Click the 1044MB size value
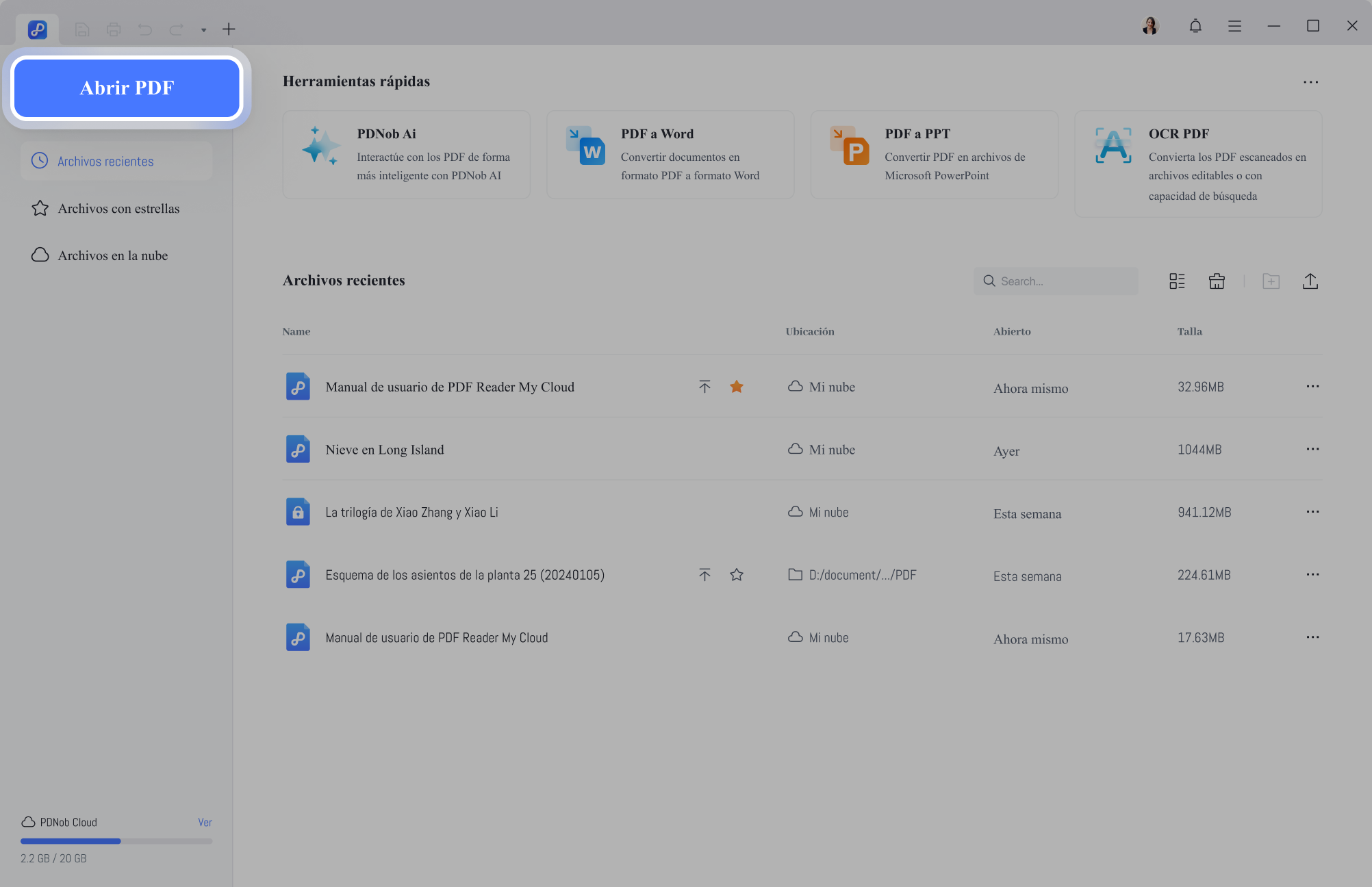 [1199, 450]
